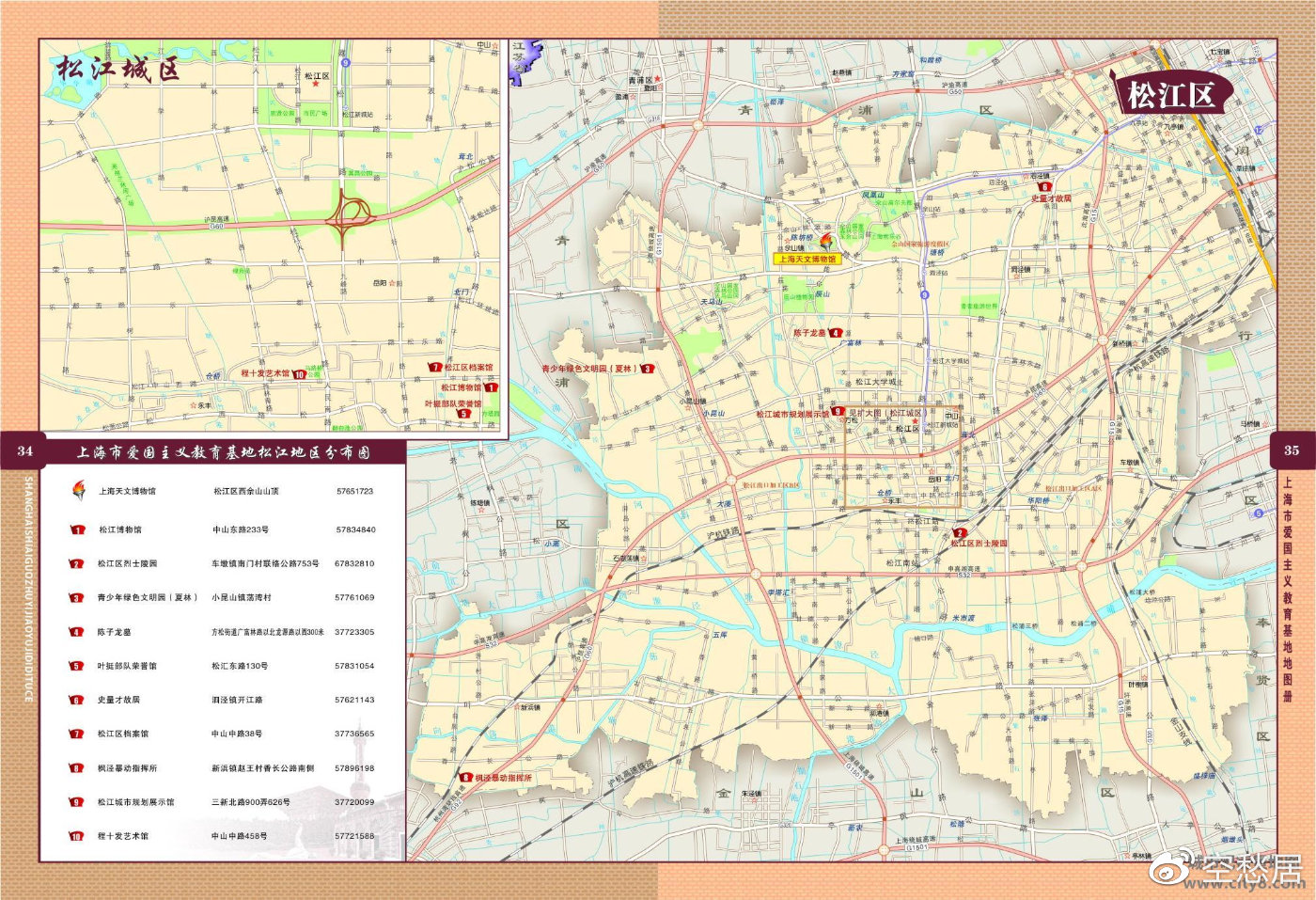Click the torch icon in the legend table
Image resolution: width=1316 pixels, height=900 pixels.
click(x=78, y=491)
